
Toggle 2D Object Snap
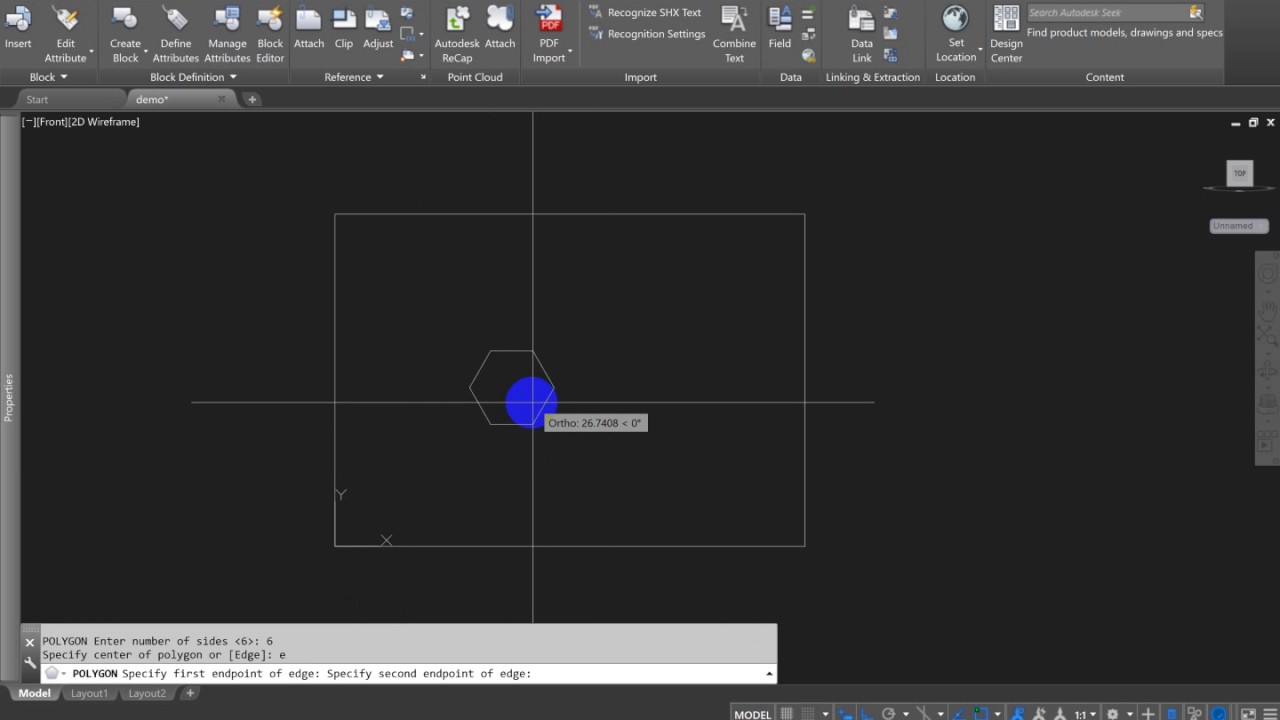[x=981, y=713]
